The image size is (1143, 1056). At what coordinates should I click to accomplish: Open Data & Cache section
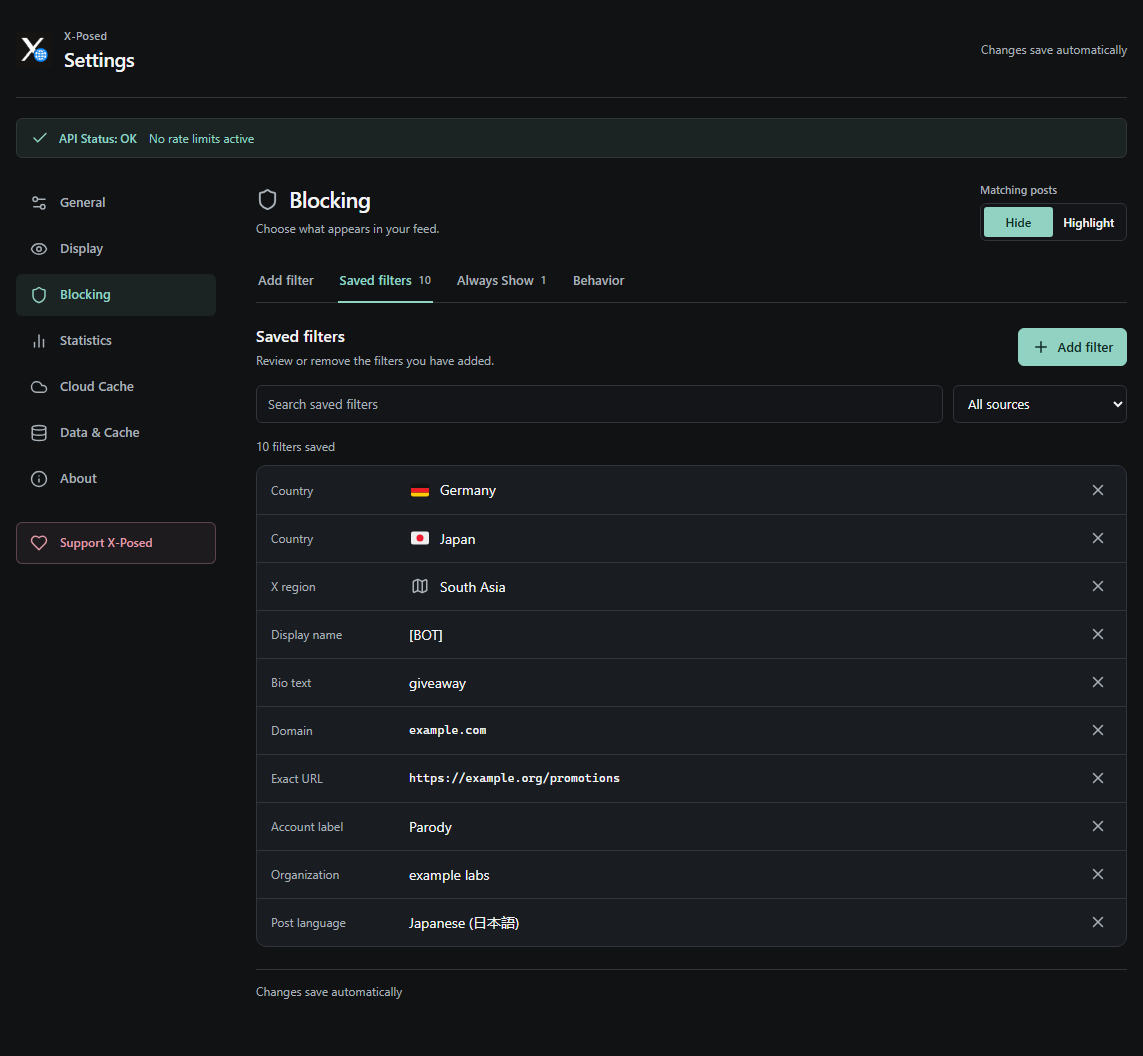116,432
